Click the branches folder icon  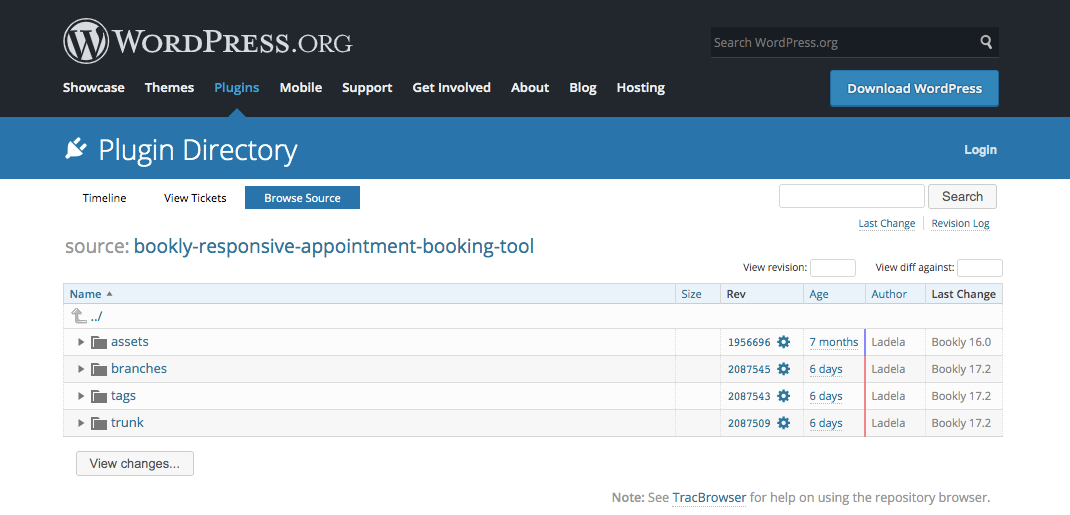click(100, 369)
